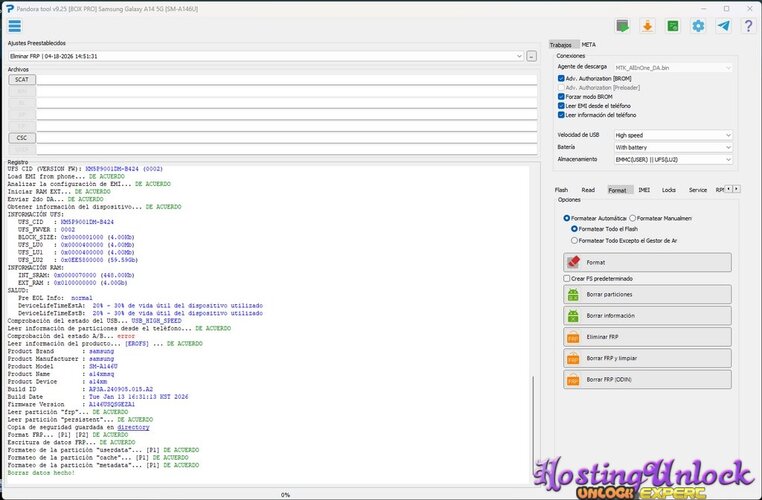Open help with question mark icon
This screenshot has width=762, height=500.
[748, 26]
